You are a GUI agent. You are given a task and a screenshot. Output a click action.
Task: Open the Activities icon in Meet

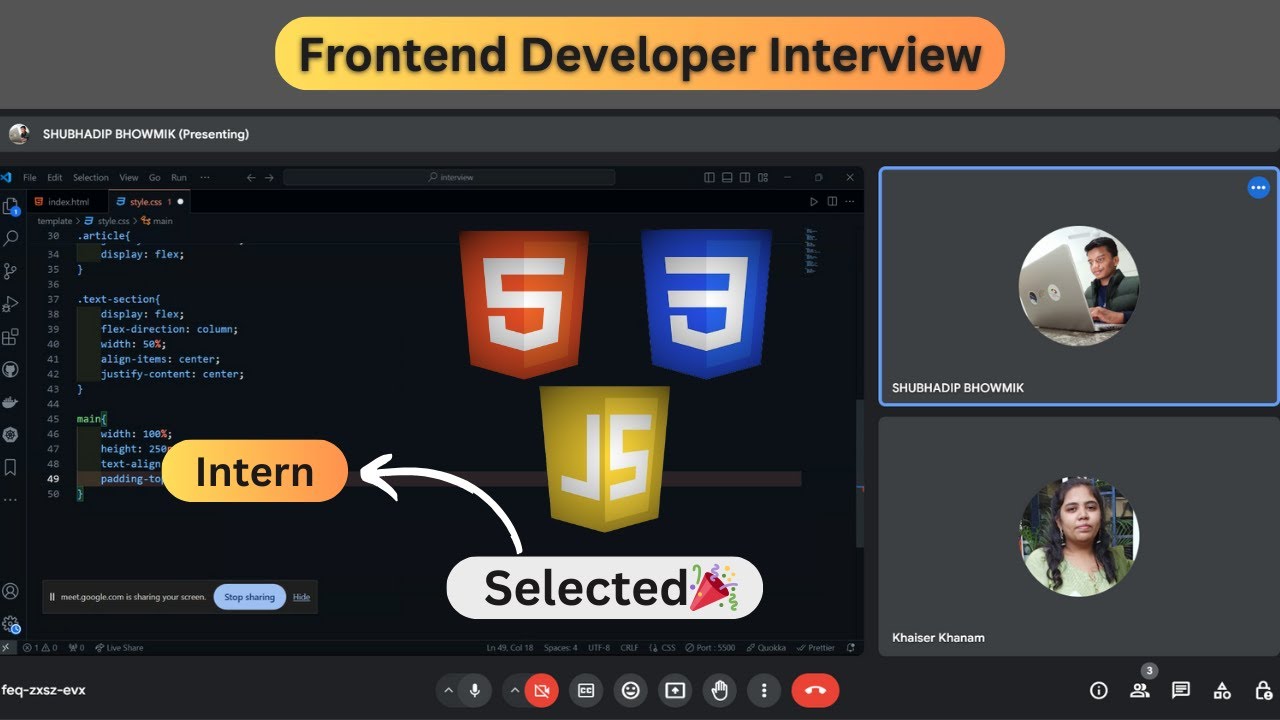tap(1222, 690)
